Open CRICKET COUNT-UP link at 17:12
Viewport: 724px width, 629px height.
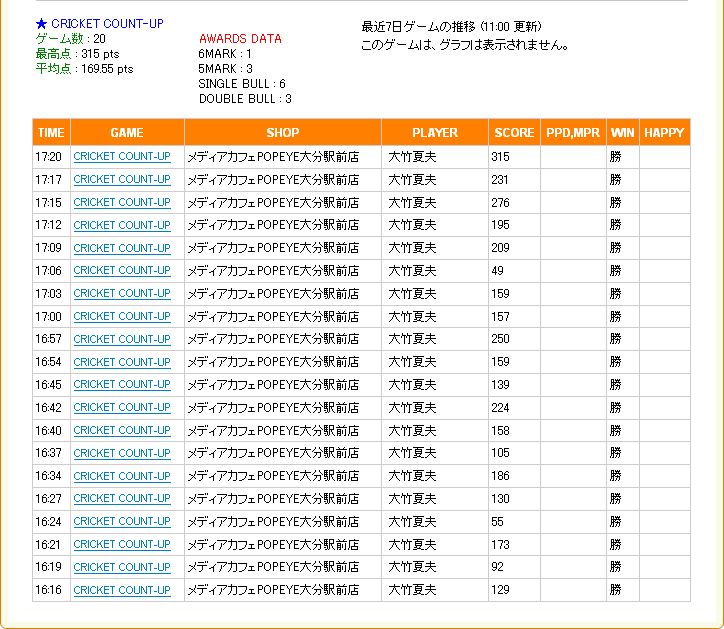(x=122, y=225)
